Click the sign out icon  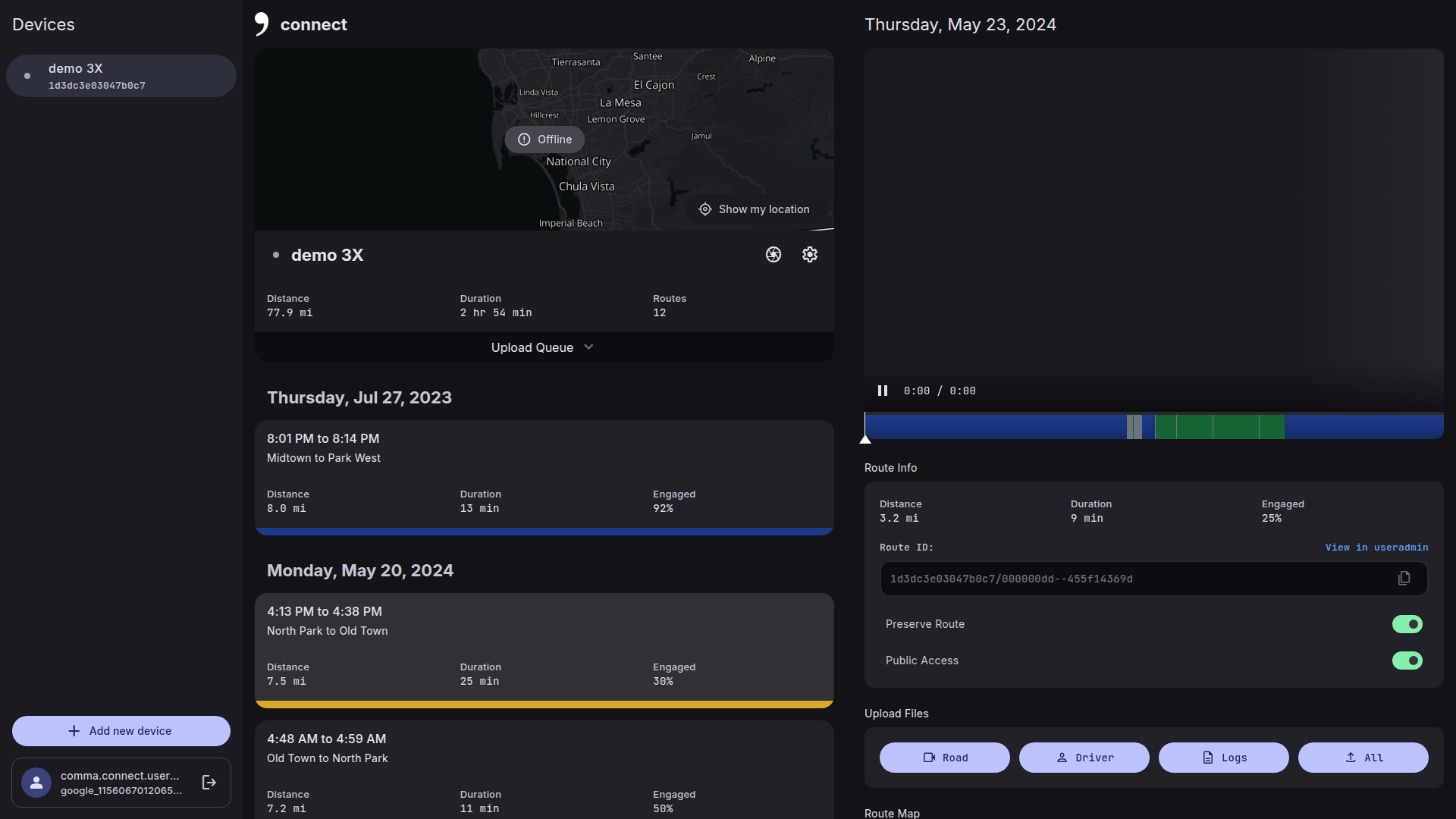click(x=209, y=782)
